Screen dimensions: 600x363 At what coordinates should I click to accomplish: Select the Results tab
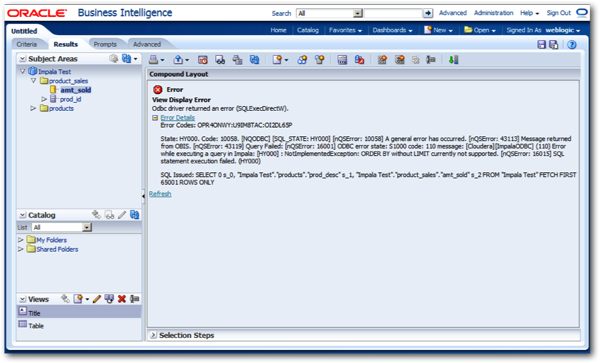point(66,44)
